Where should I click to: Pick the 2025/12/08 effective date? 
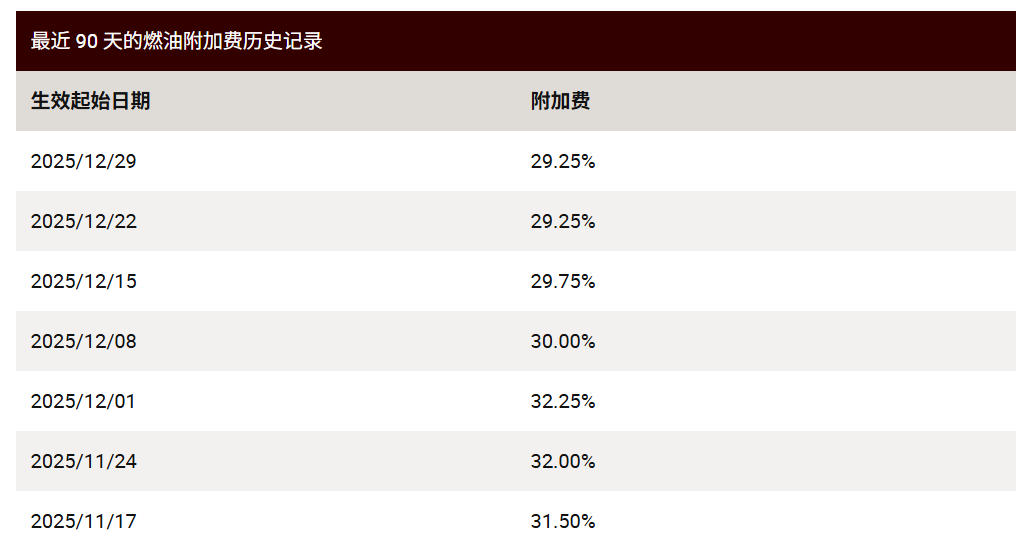84,341
